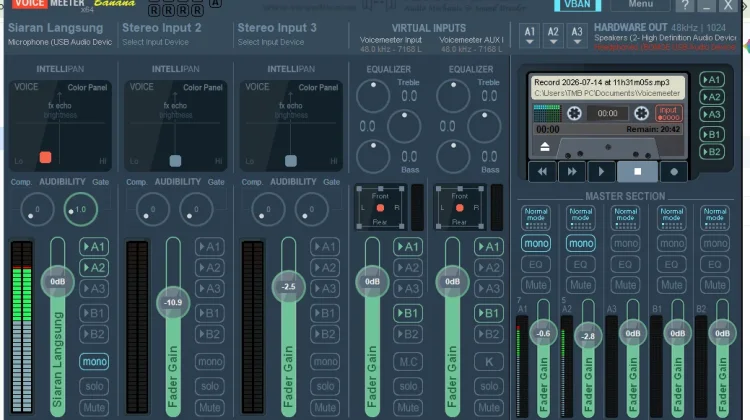The height and width of the screenshot is (420, 750).
Task: Disable A2 routing on Siaran Langsung strip
Action: click(94, 268)
